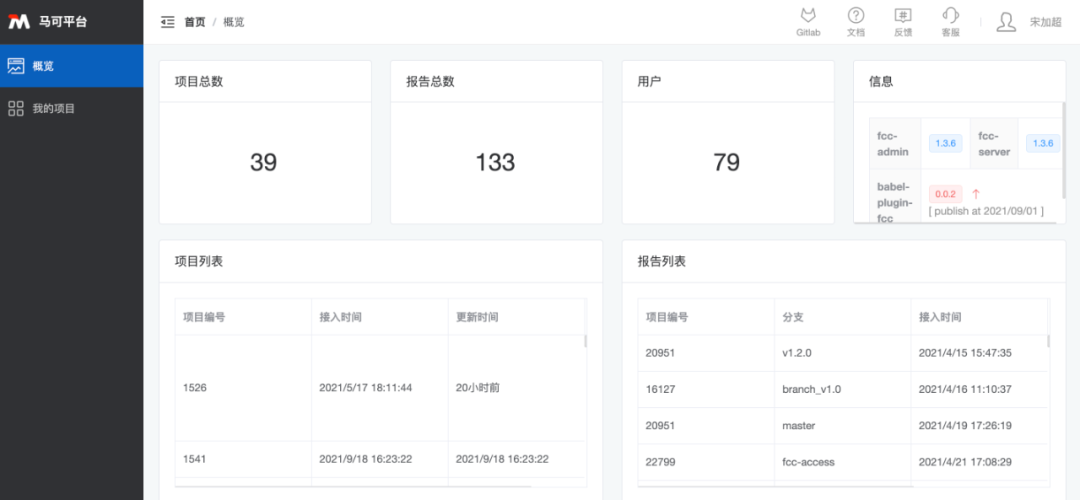This screenshot has height=500, width=1080.
Task: Open the user name 宋加超 menu
Action: click(x=1046, y=22)
